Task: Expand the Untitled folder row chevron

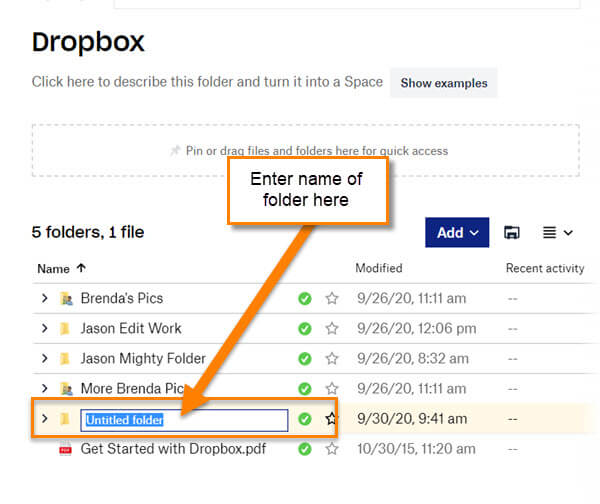Action: [44, 419]
